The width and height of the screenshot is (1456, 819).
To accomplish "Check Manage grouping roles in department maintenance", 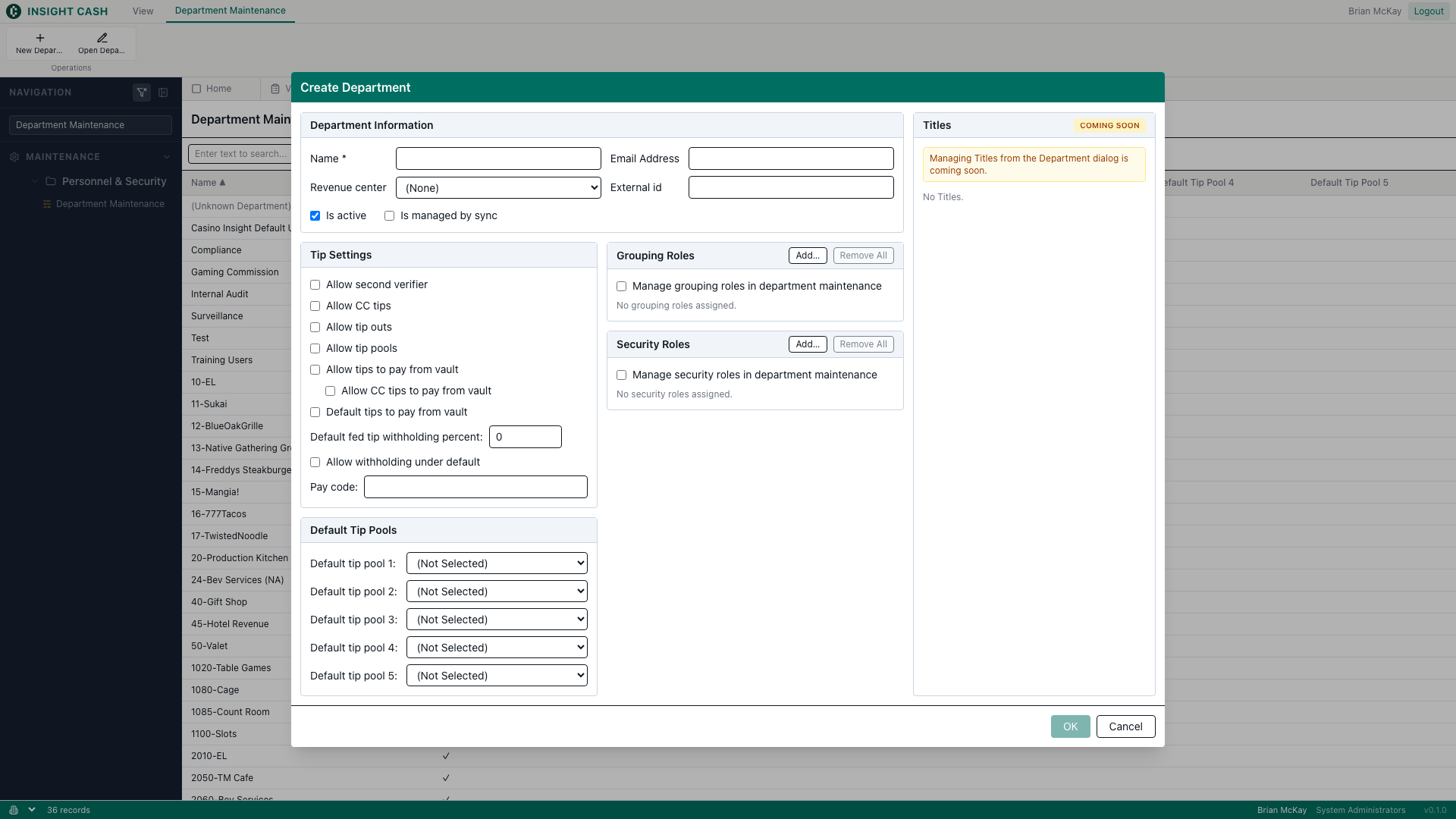I will pyautogui.click(x=621, y=287).
